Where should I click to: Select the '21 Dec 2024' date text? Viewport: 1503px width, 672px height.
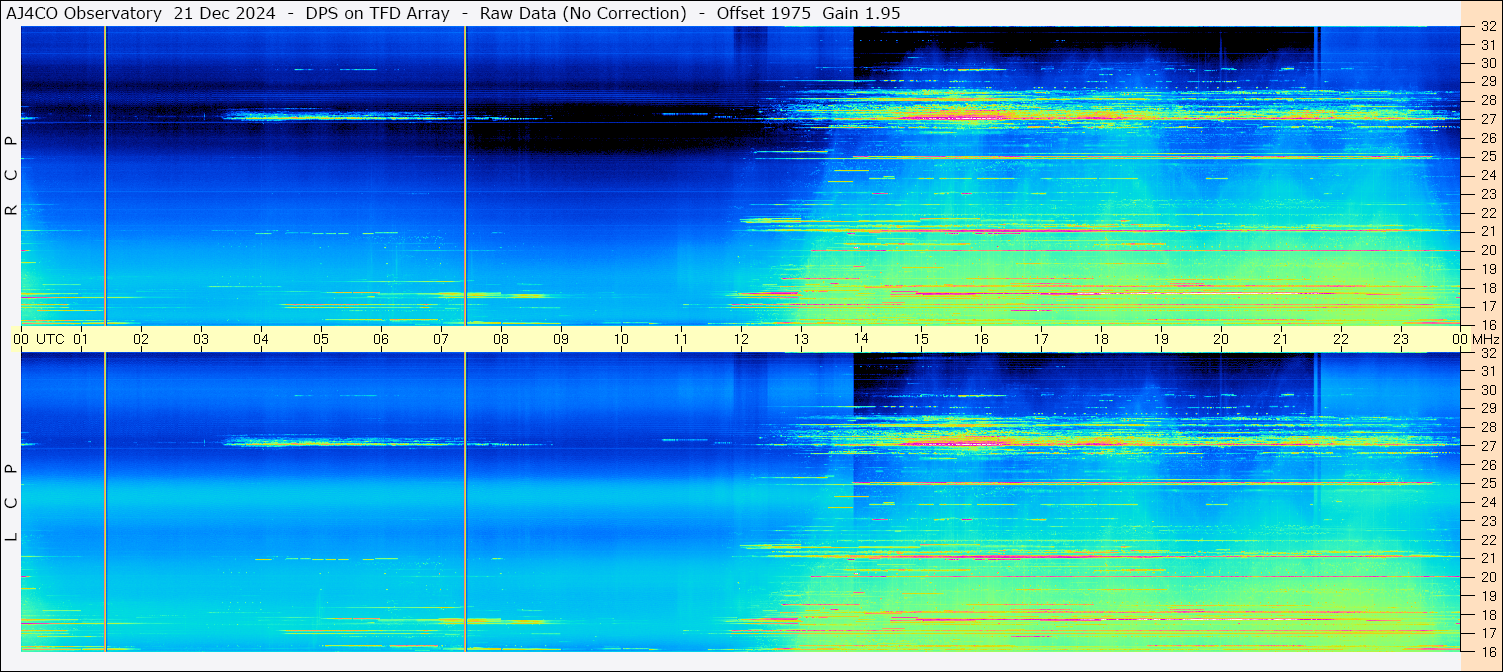click(x=225, y=13)
